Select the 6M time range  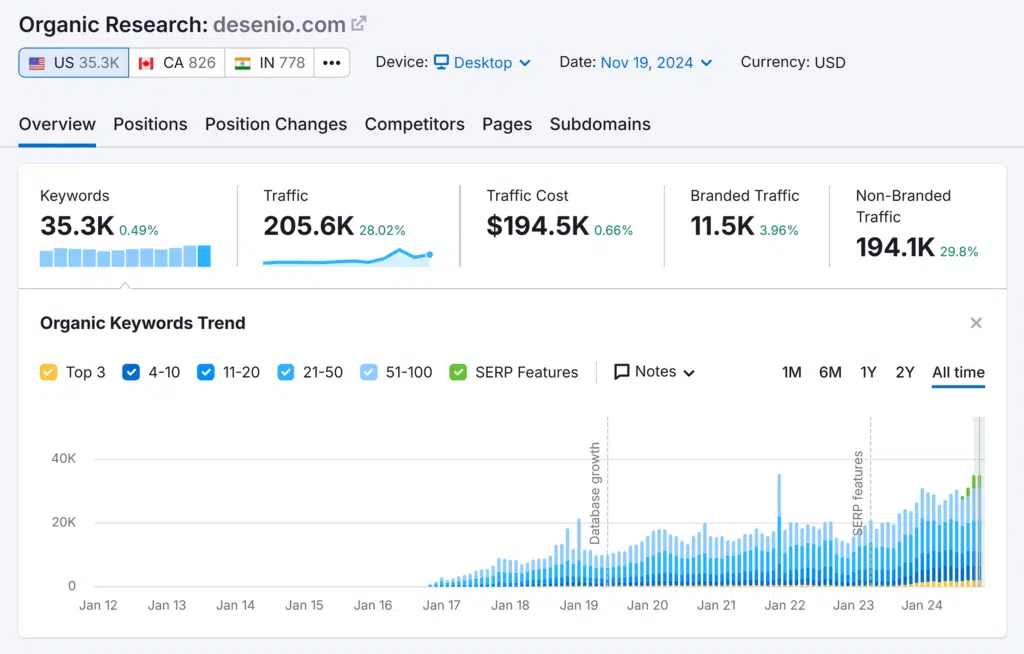click(x=830, y=372)
